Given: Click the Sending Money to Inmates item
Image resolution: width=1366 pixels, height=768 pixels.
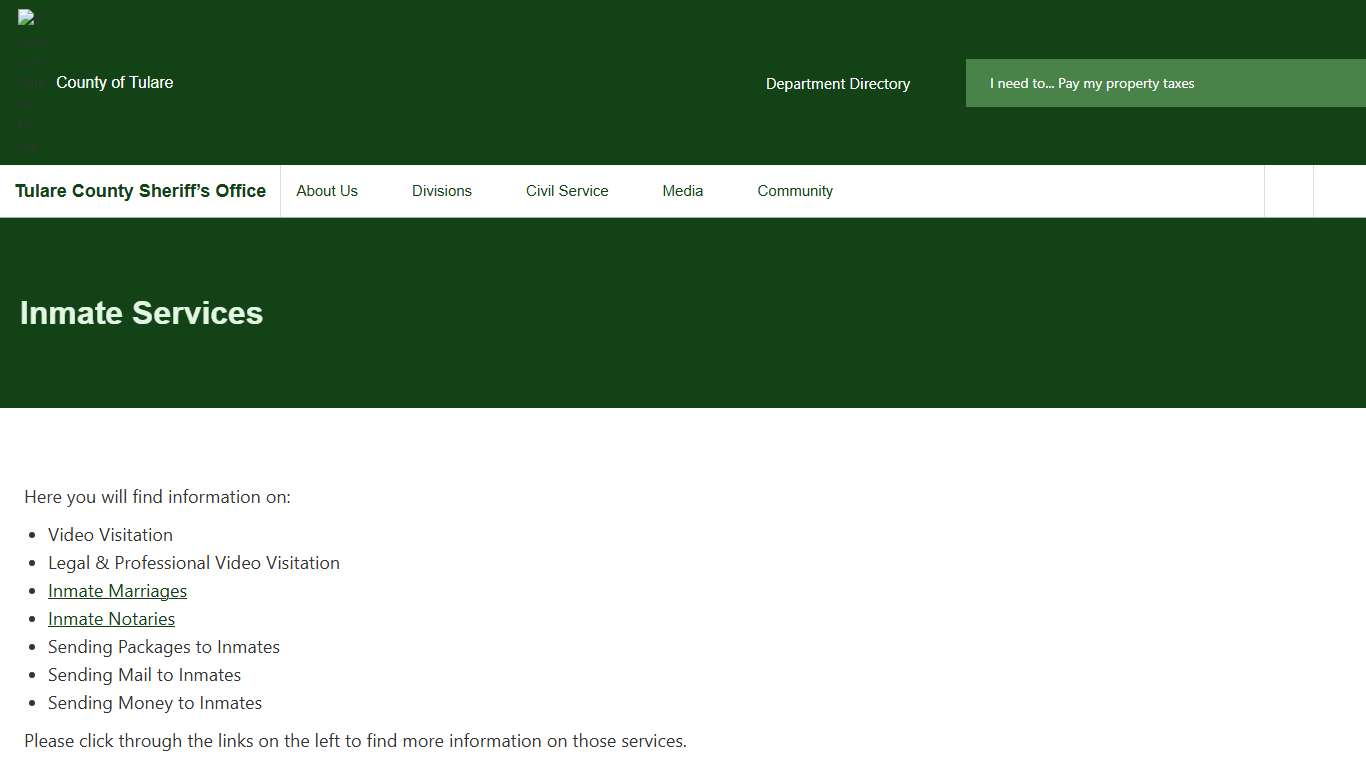Looking at the screenshot, I should (x=154, y=703).
